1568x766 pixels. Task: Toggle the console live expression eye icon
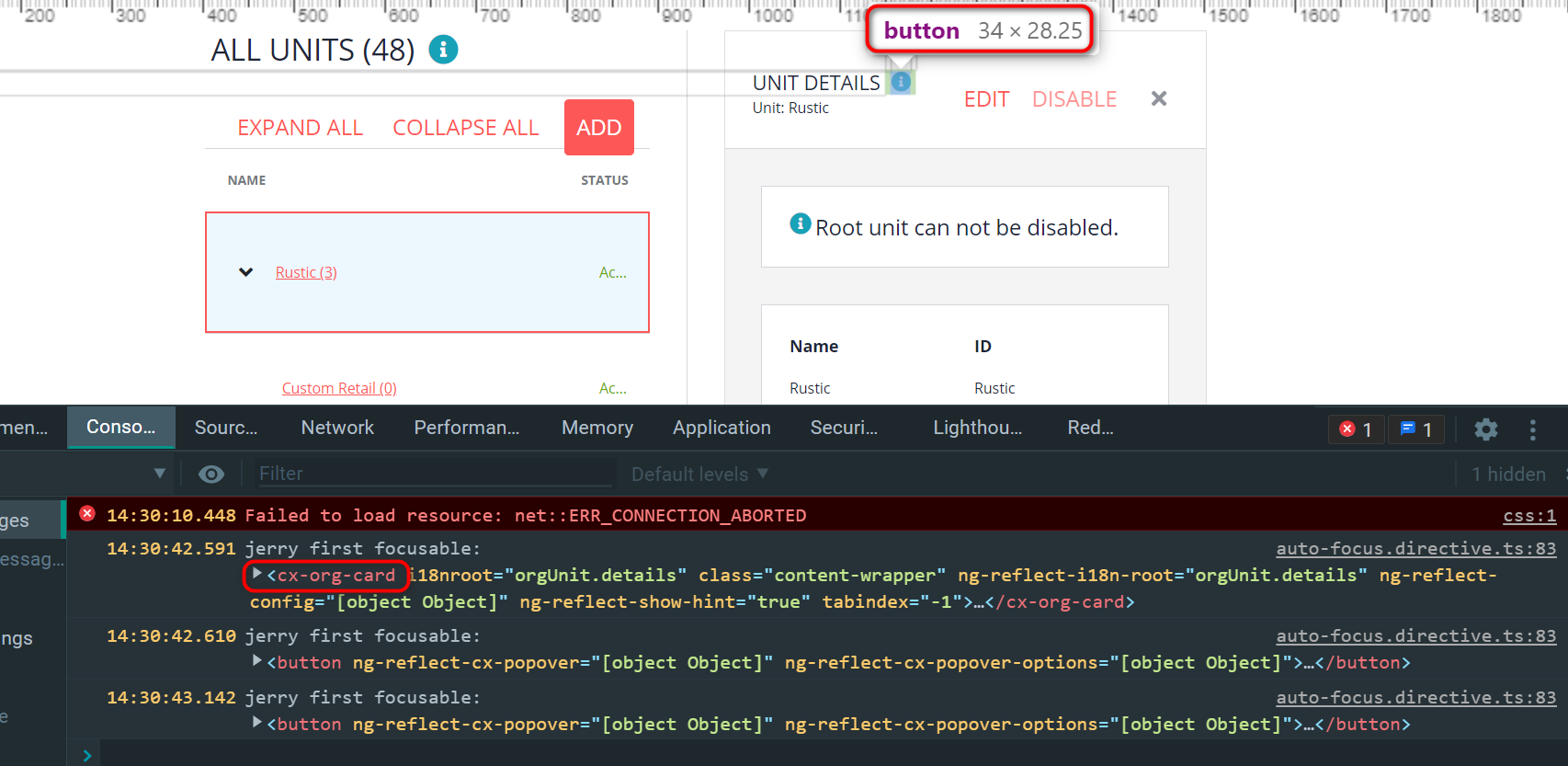tap(211, 474)
